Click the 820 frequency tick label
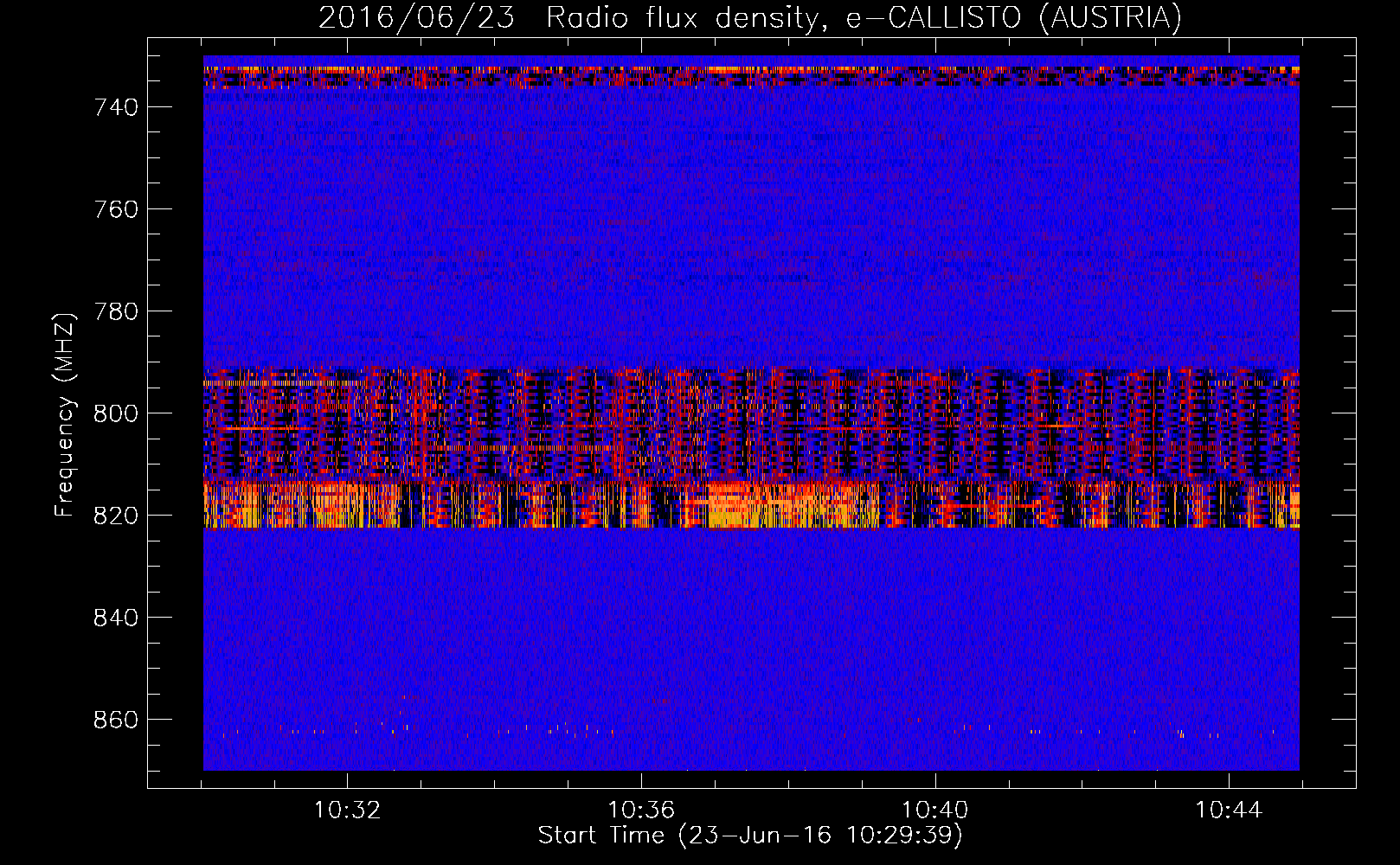This screenshot has width=1400, height=865. coord(116,516)
